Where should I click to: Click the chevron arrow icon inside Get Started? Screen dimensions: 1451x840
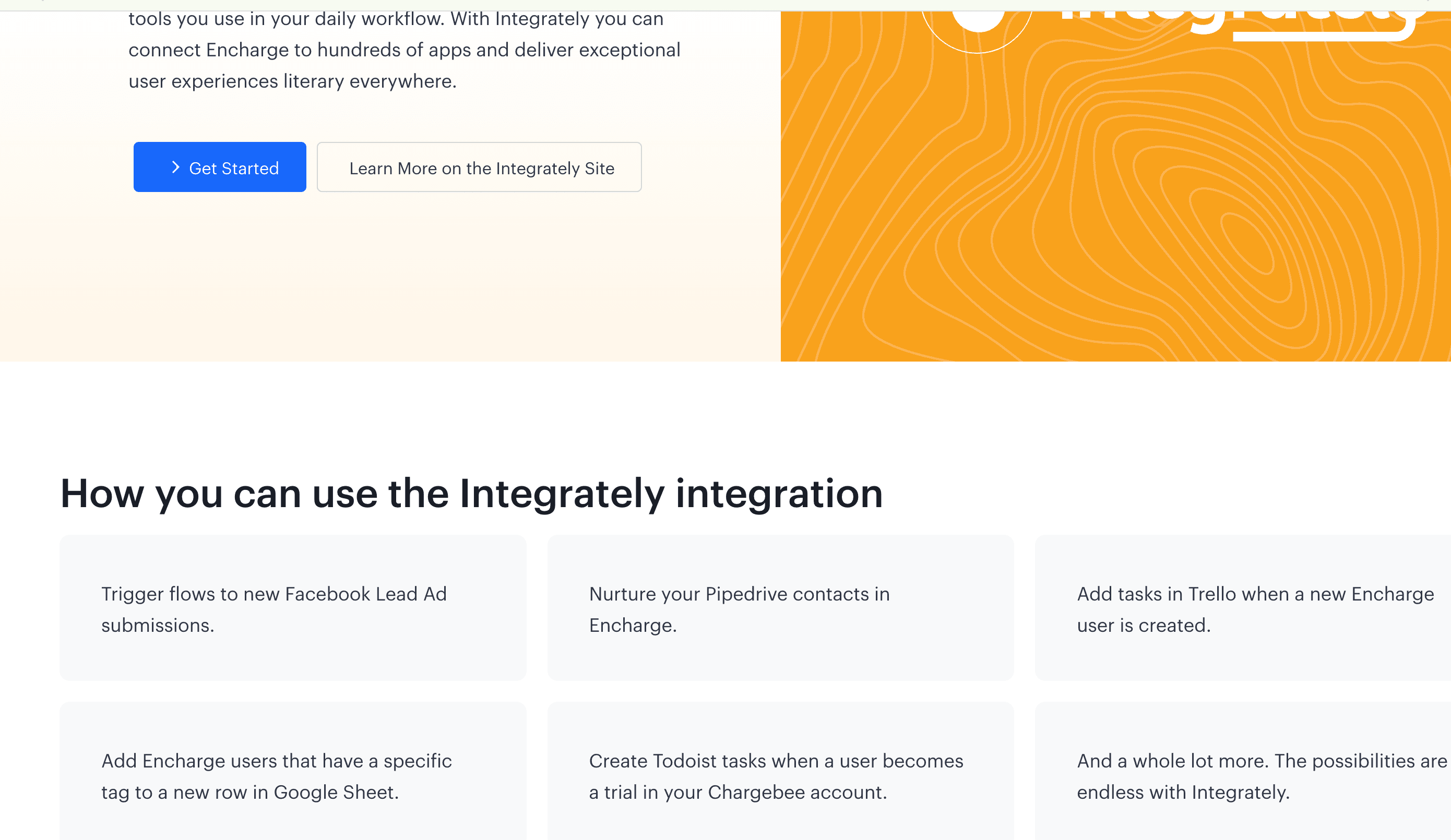tap(175, 167)
